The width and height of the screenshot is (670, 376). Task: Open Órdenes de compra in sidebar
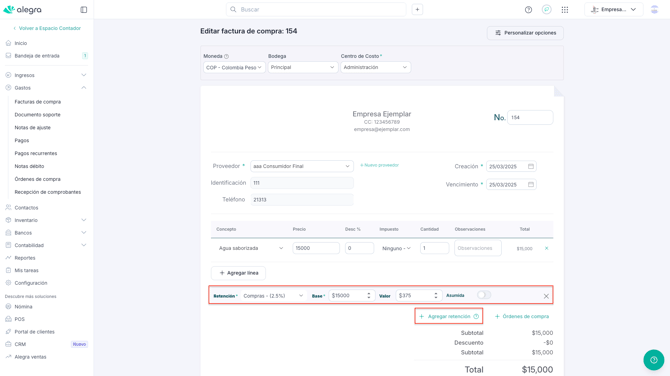[x=38, y=179]
